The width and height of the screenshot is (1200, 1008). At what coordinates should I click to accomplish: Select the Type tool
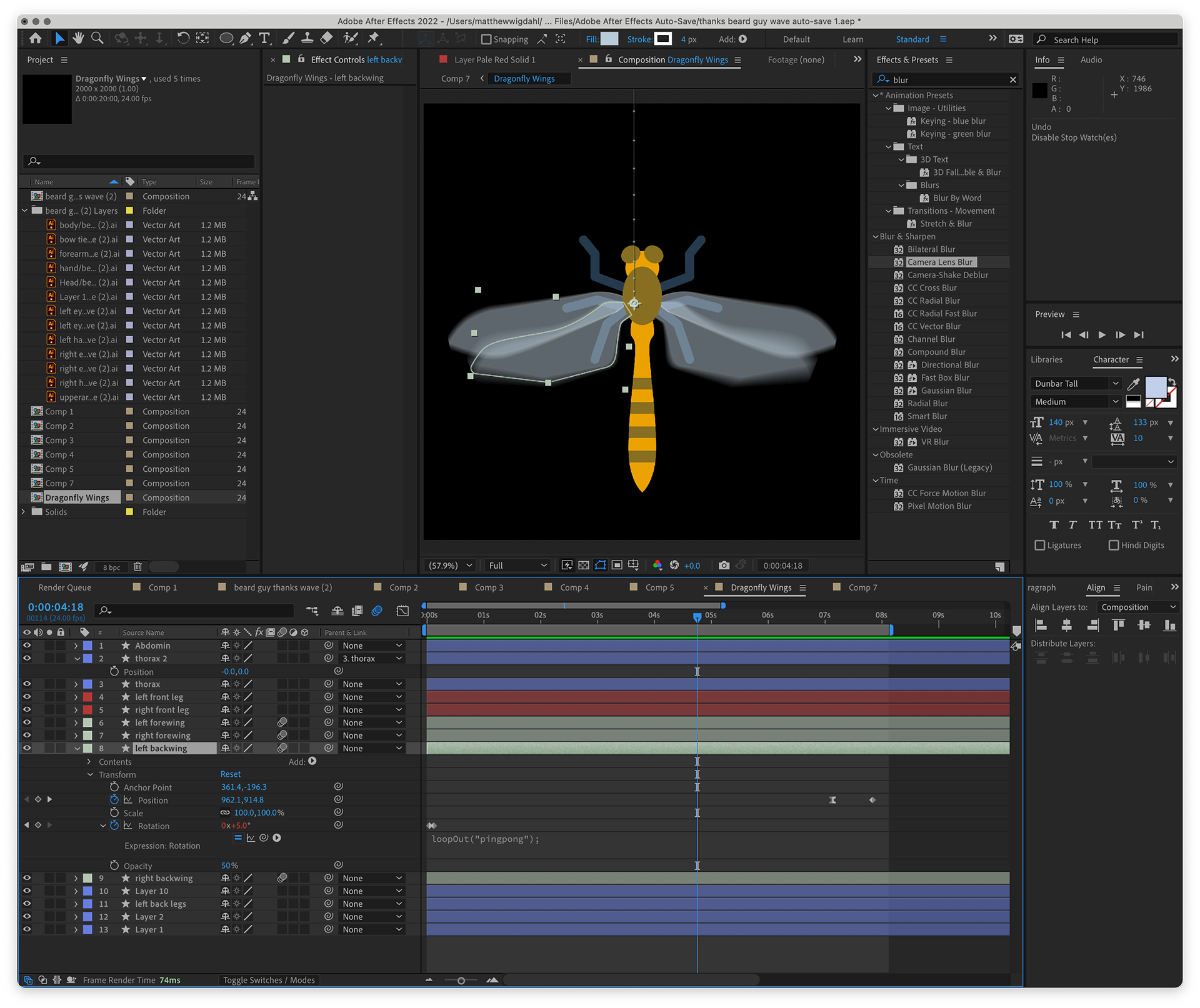(x=264, y=39)
